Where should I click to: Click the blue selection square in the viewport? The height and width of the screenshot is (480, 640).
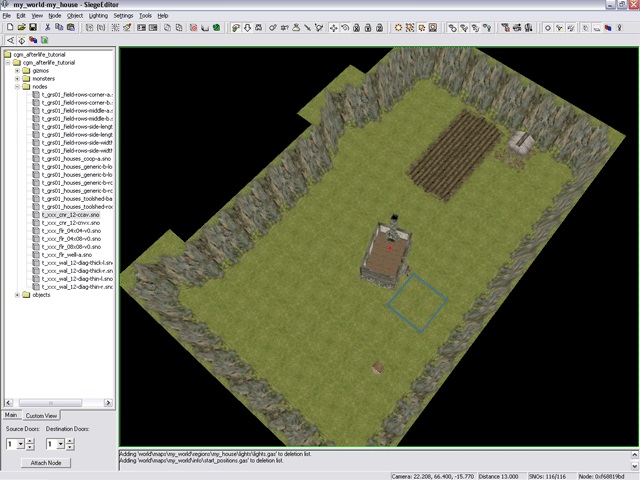[417, 303]
